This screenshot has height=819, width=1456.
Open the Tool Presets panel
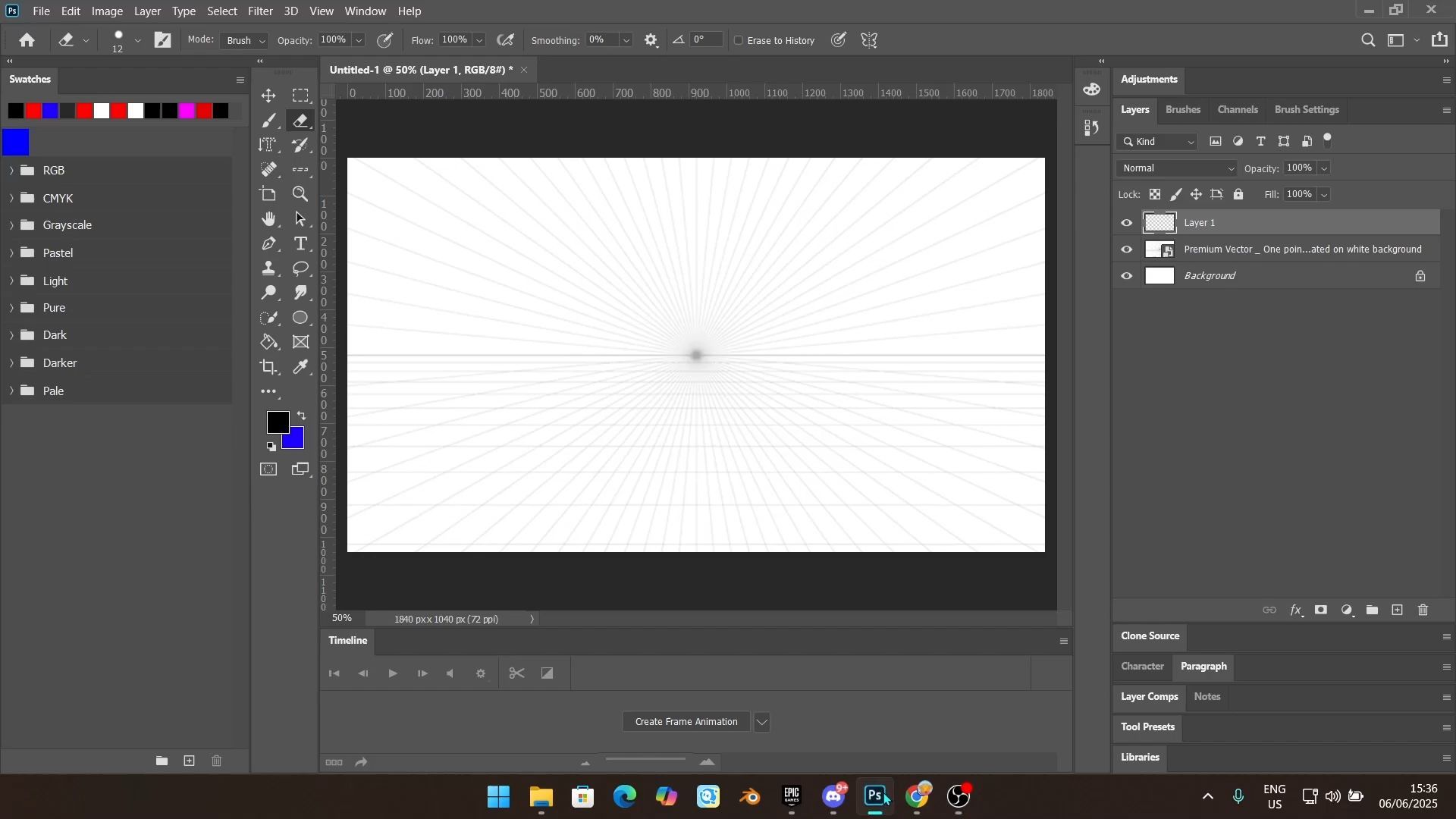(1147, 727)
